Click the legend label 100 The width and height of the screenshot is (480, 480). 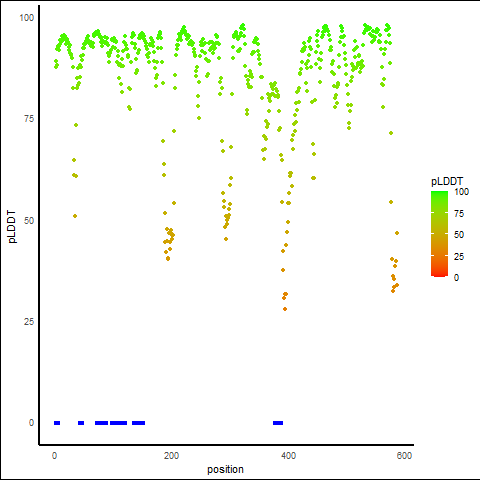click(461, 192)
